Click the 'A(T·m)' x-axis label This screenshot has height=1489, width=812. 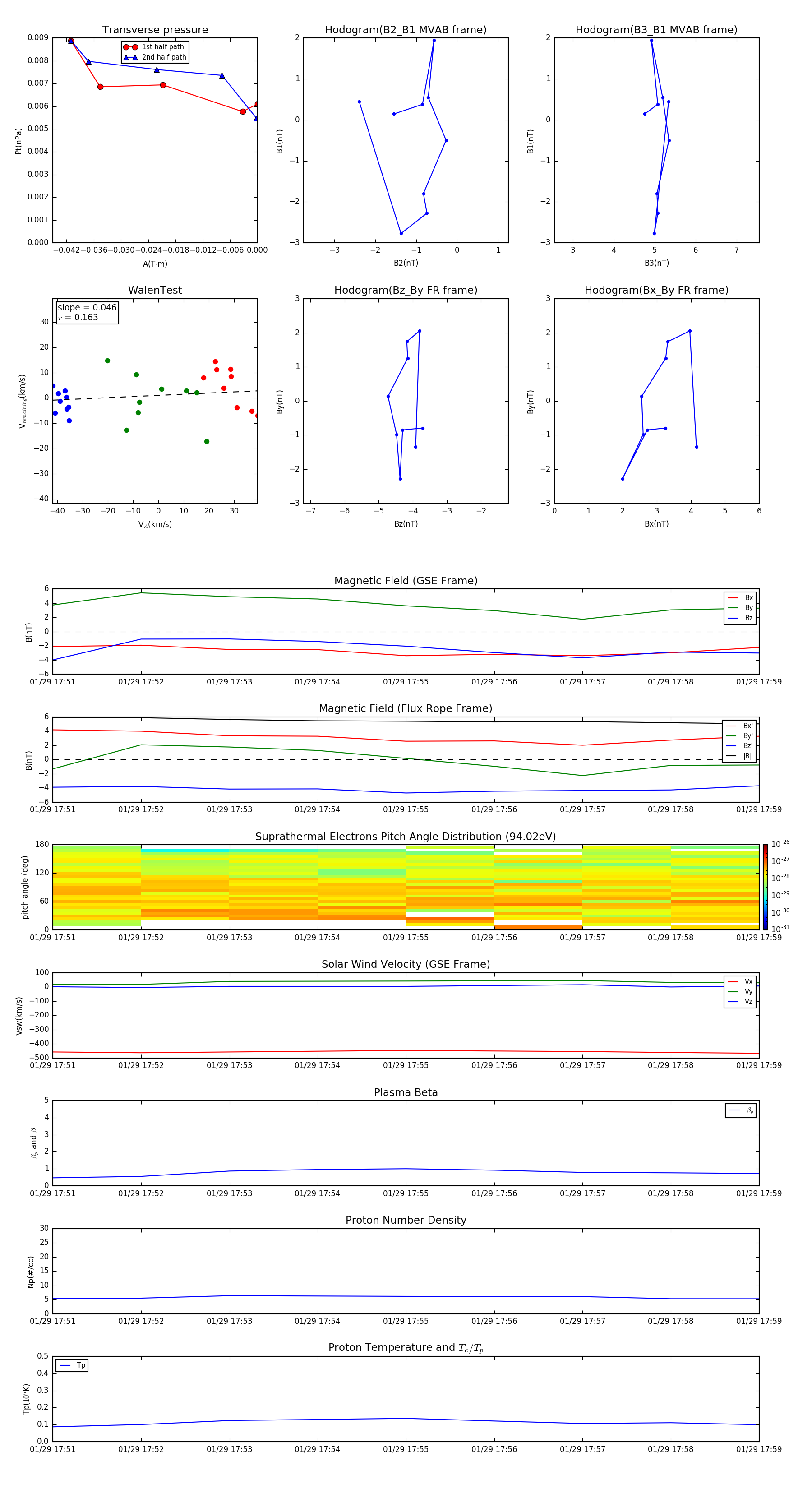(155, 264)
